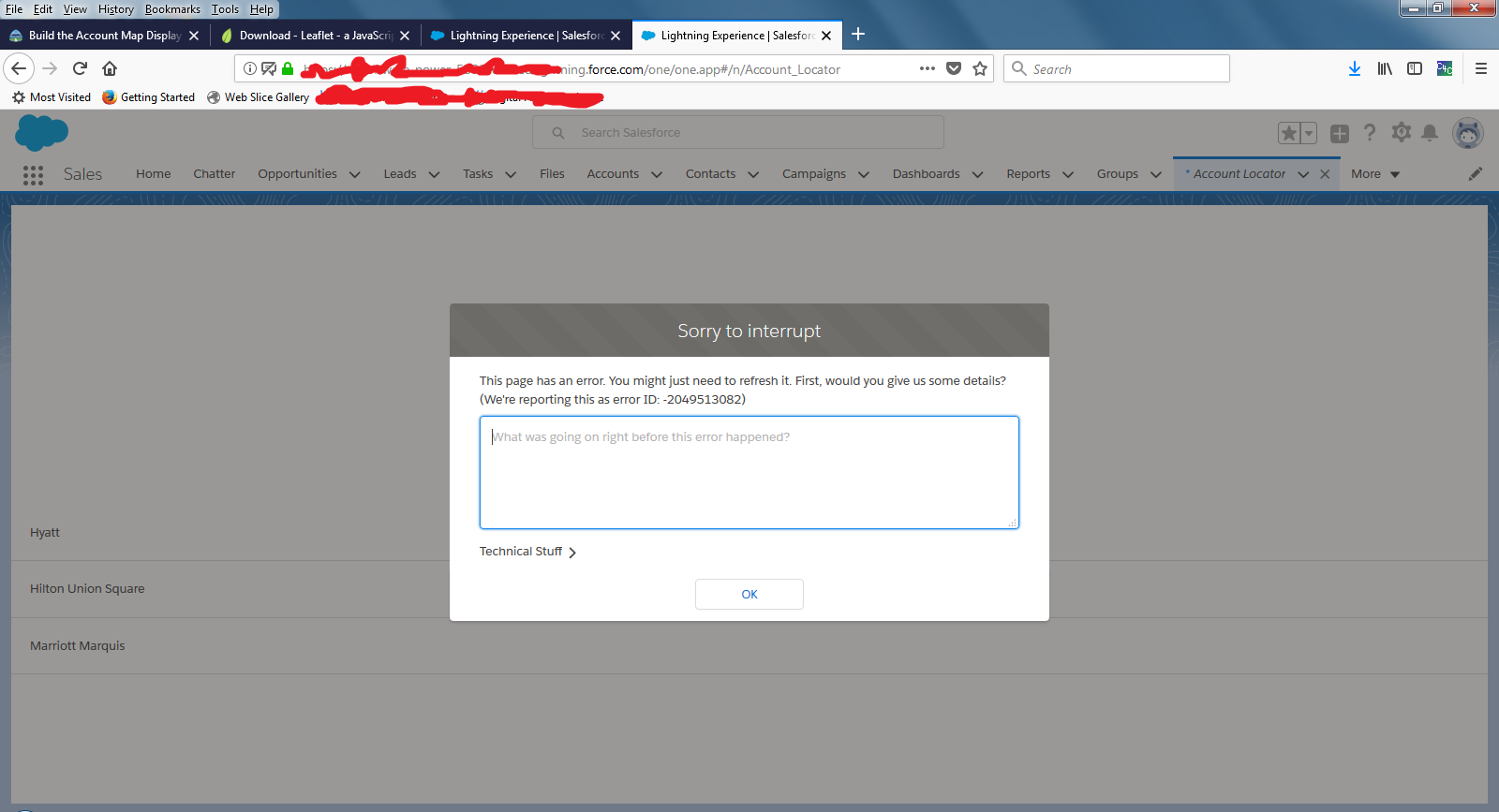Expand the Contacts dropdown arrow
The image size is (1499, 812).
click(x=753, y=174)
